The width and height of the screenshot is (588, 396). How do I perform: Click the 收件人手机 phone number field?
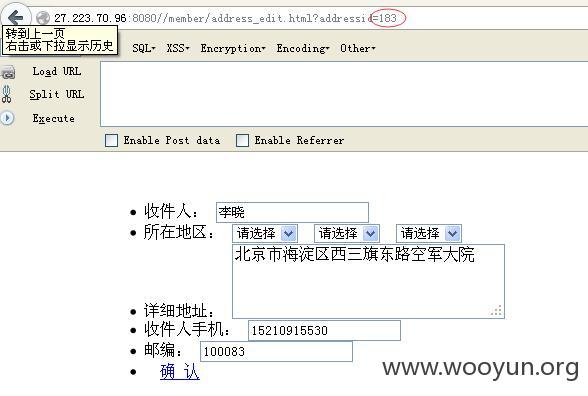point(324,330)
